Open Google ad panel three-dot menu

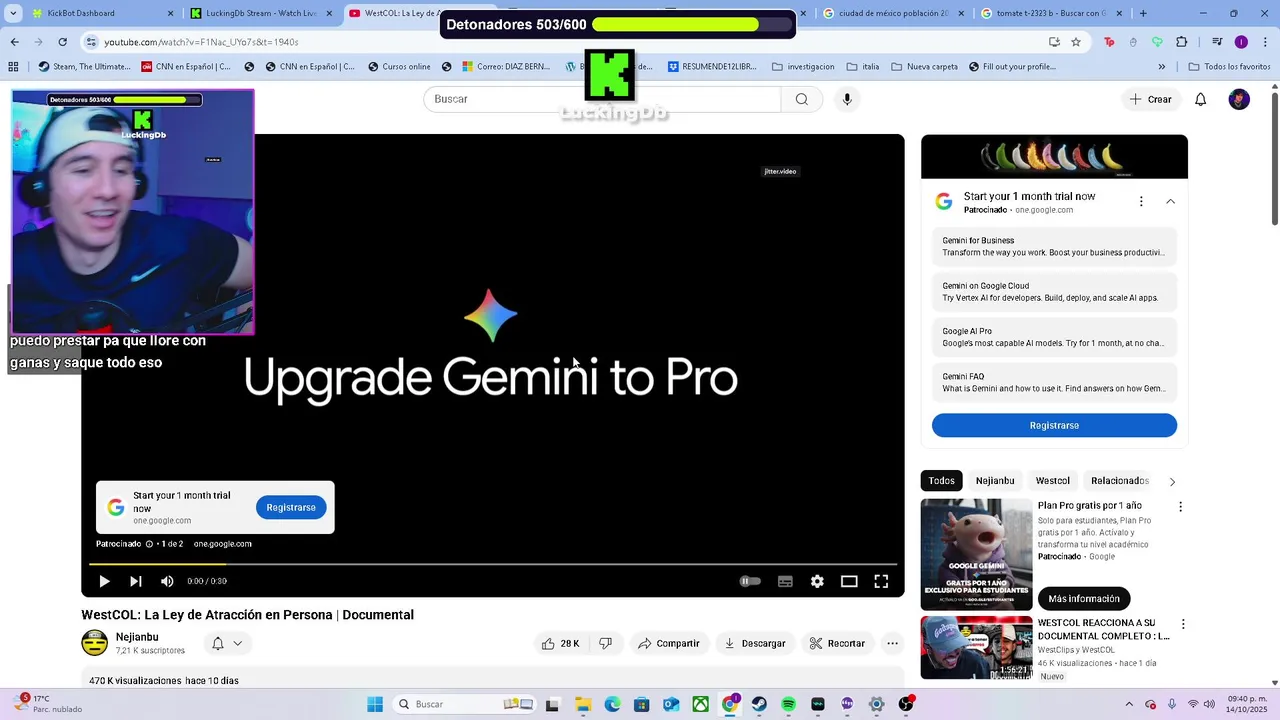tap(1141, 201)
